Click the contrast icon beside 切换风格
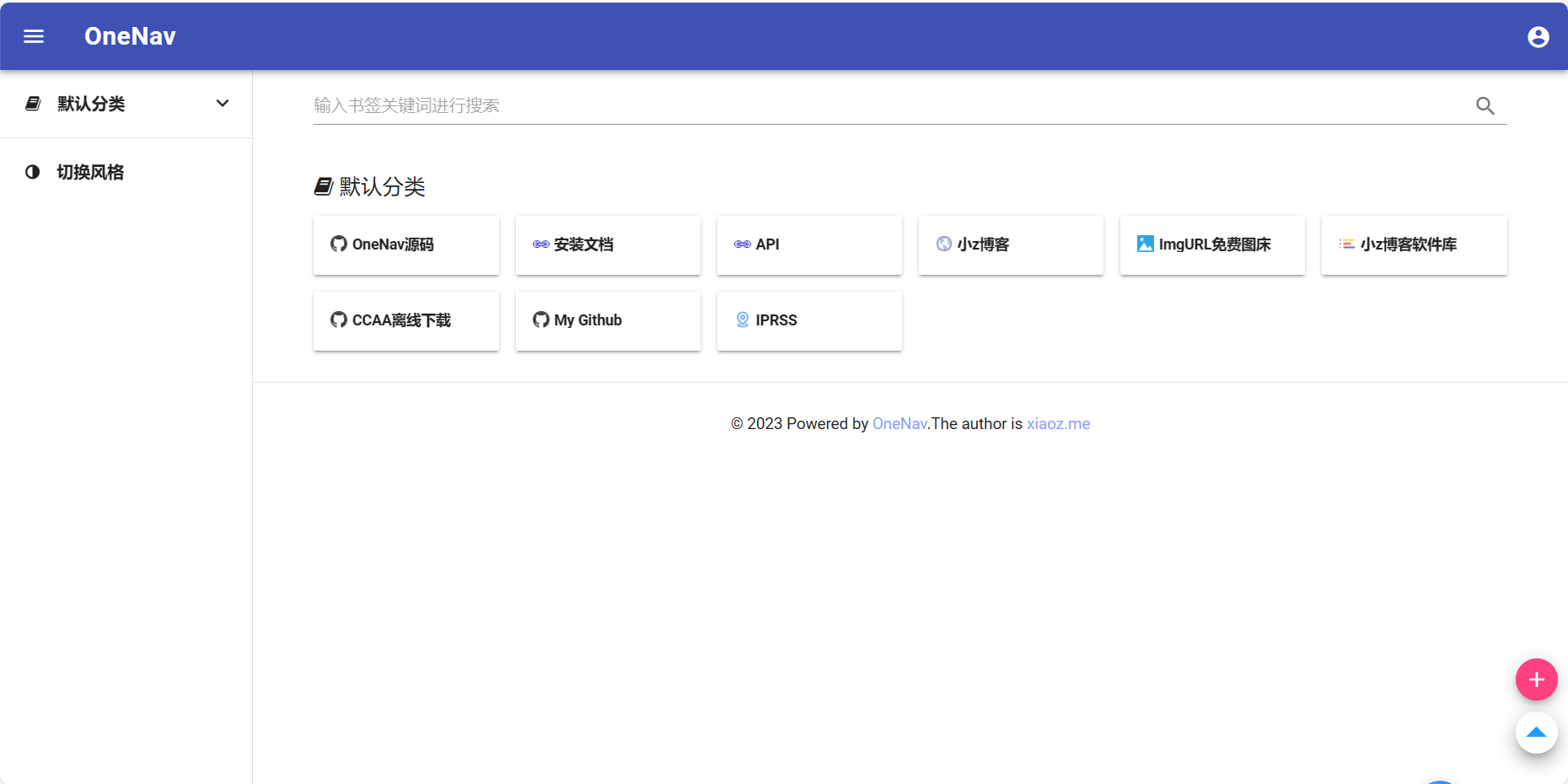Screen dimensions: 1568x784 pyautogui.click(x=32, y=172)
